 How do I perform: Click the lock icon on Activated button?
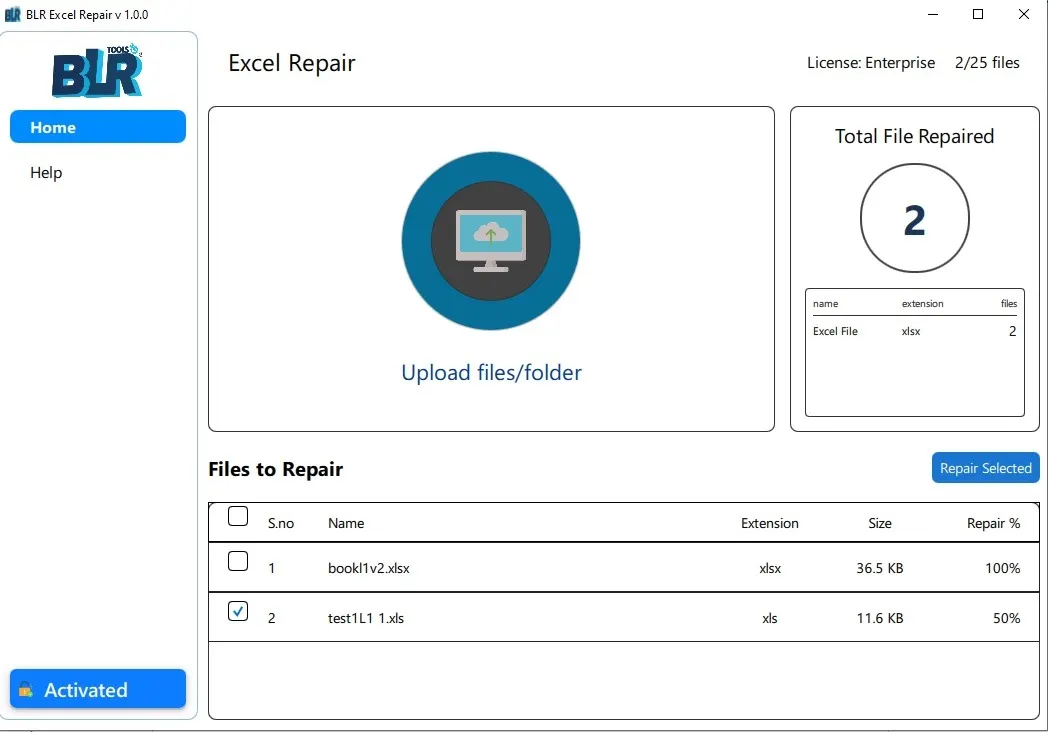coord(26,689)
